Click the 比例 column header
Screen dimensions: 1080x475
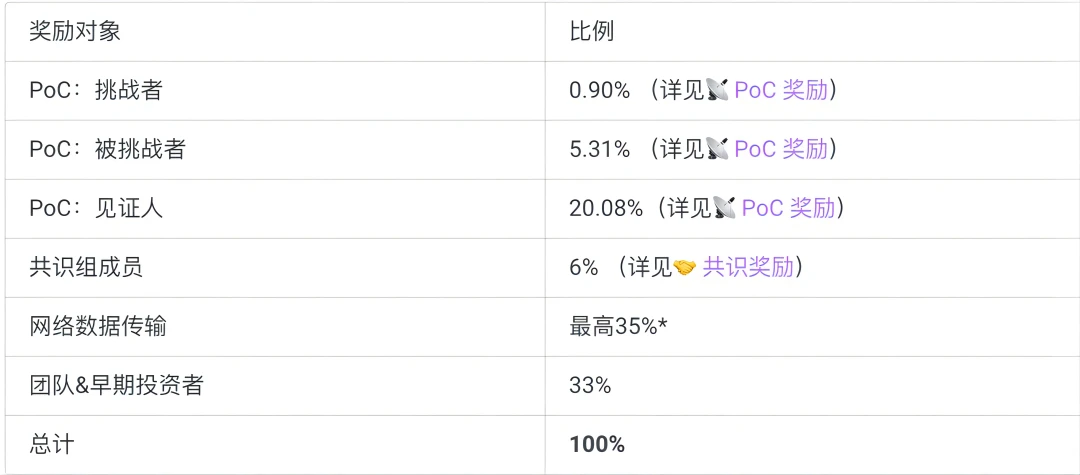591,31
